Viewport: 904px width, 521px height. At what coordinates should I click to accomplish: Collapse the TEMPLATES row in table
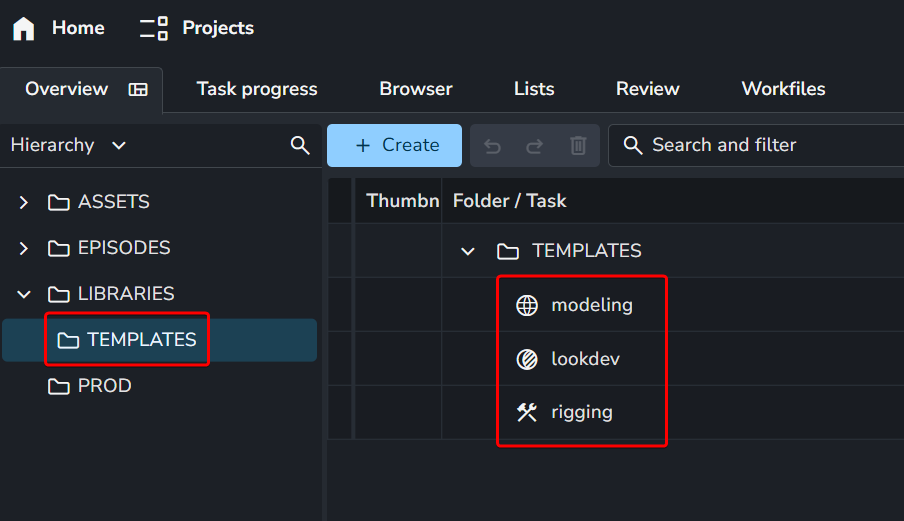(467, 251)
